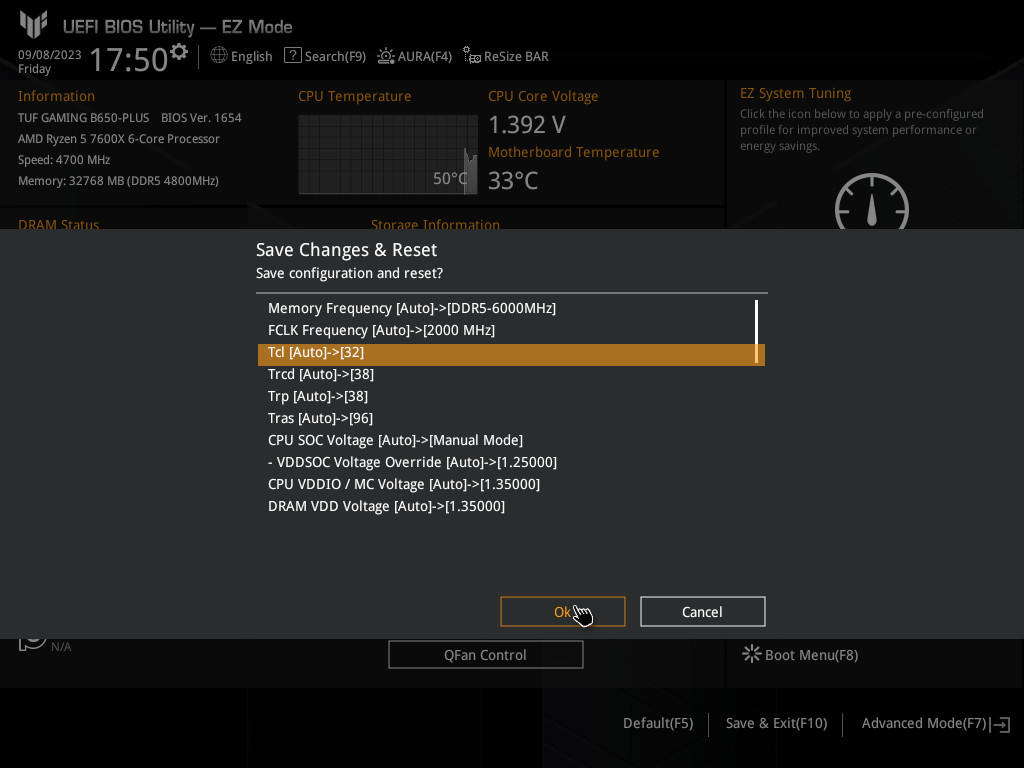This screenshot has height=768, width=1024.
Task: Click Speed: 4700 MHz text
Action: click(x=64, y=159)
